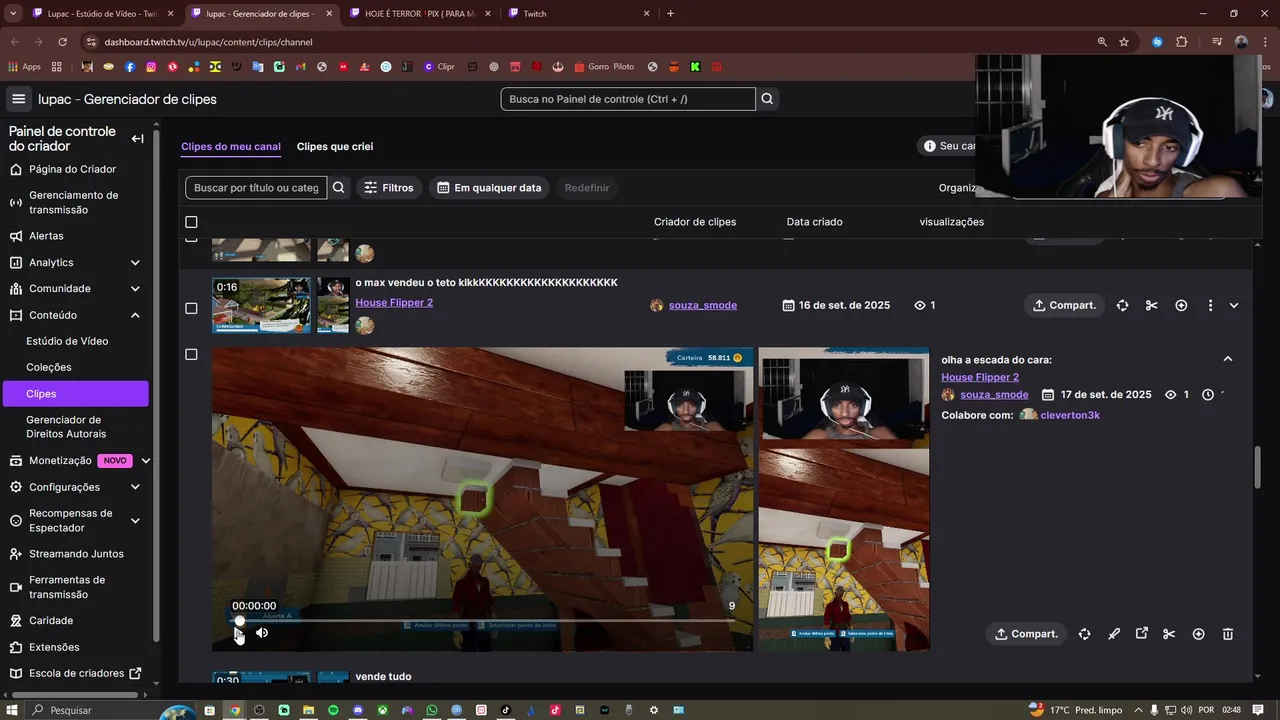The height and width of the screenshot is (720, 1280).
Task: Click the magnifier next to title search field
Action: 339,187
